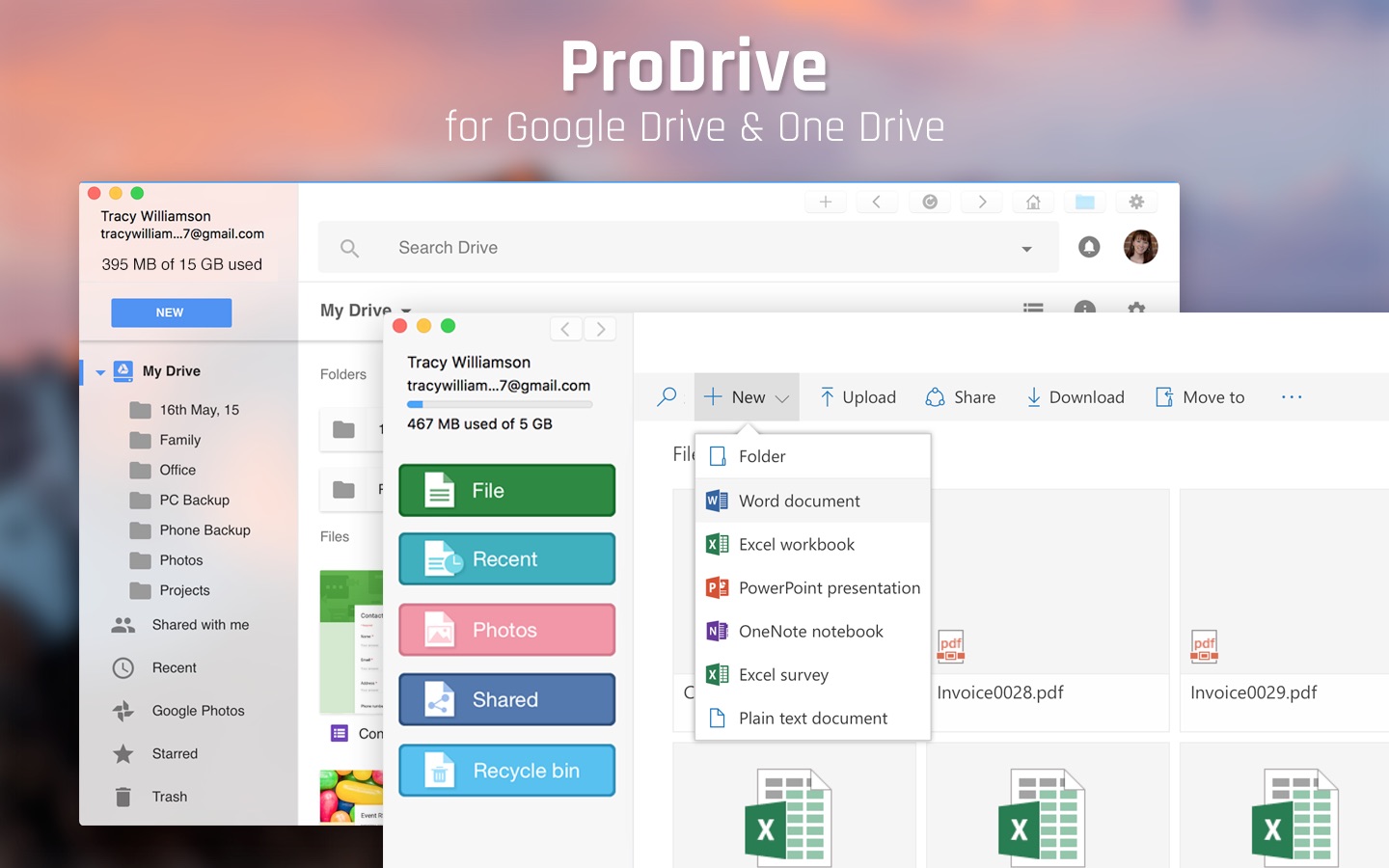
Task: Click Upload in the OneDrive toolbar
Action: (858, 396)
